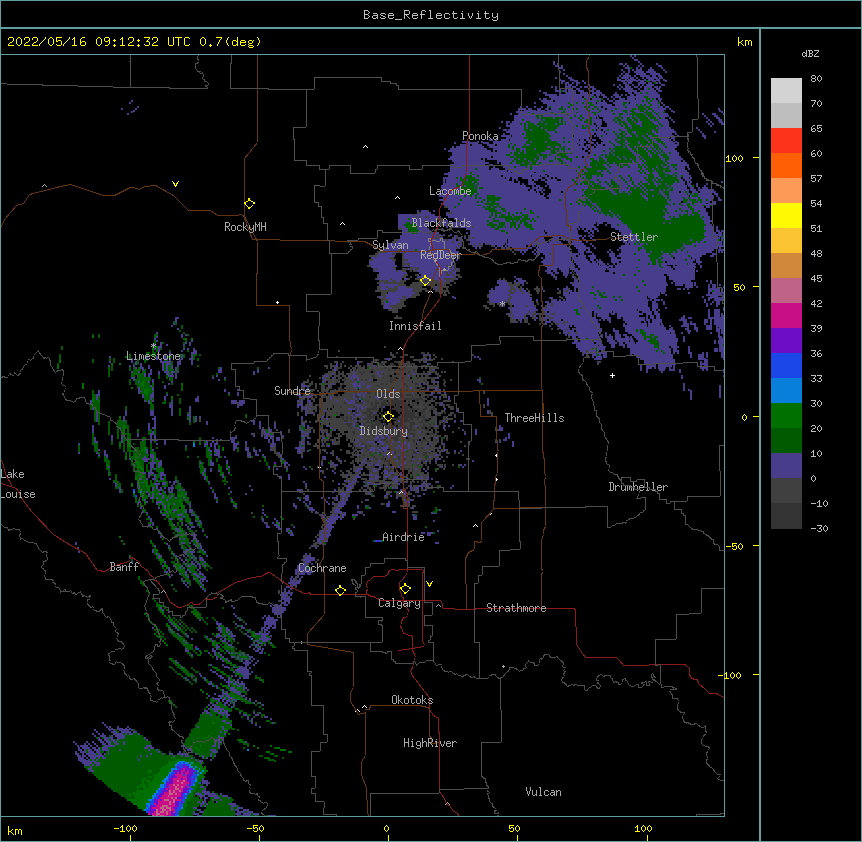Click the Banff town label
The width and height of the screenshot is (862, 842).
[x=124, y=567]
